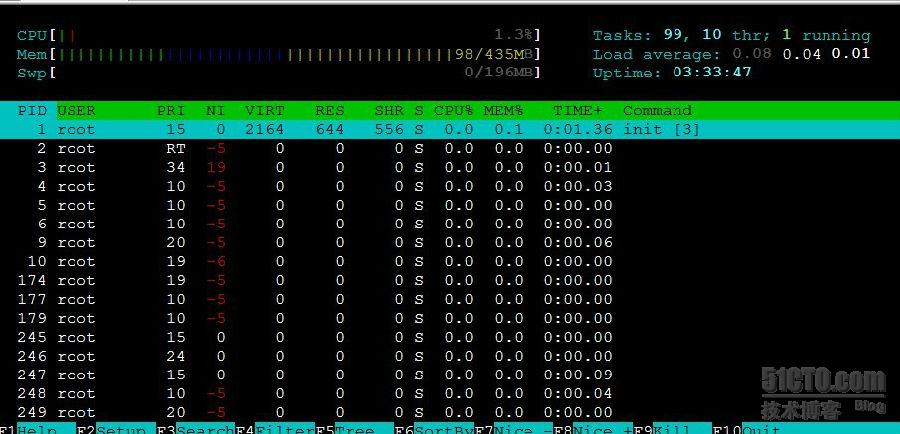This screenshot has width=900, height=434.
Task: Sort by the MEM% column header
Action: coord(503,110)
